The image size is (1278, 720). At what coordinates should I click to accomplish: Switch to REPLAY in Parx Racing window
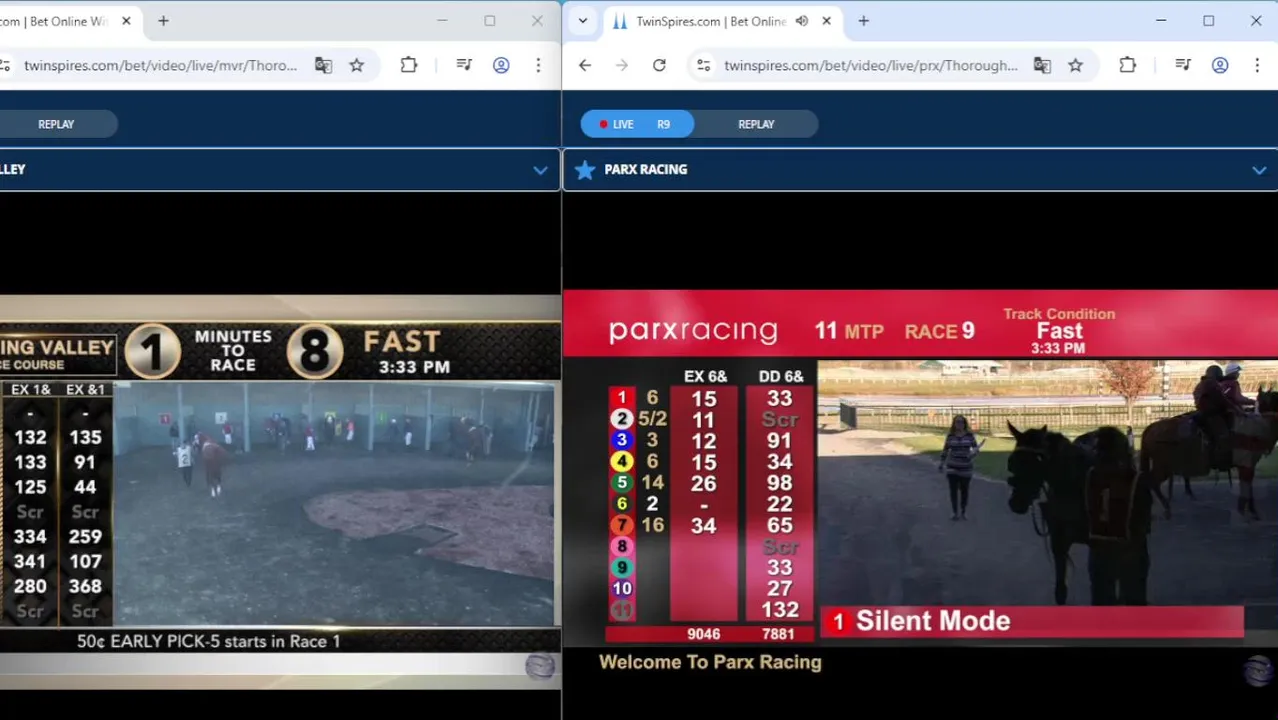coord(756,124)
